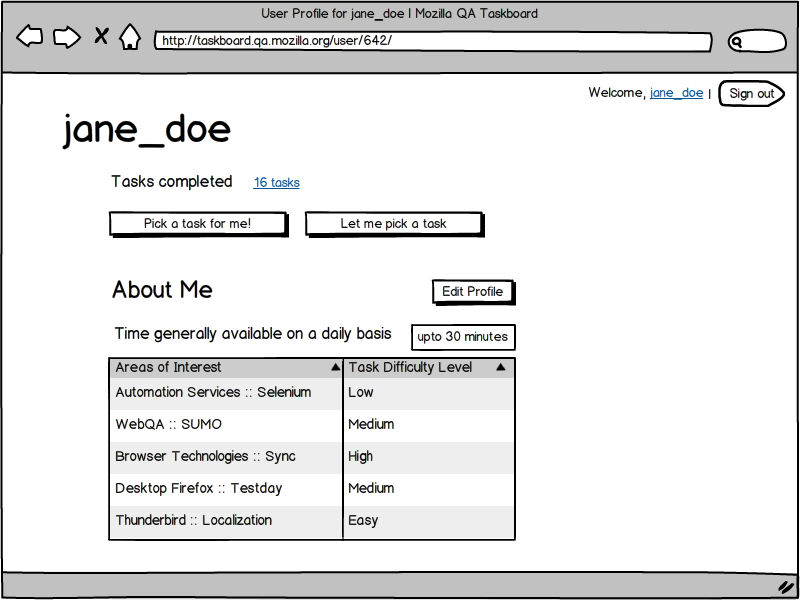Click the 'About Me' heading
Screen dimensions: 800x600
point(162,290)
